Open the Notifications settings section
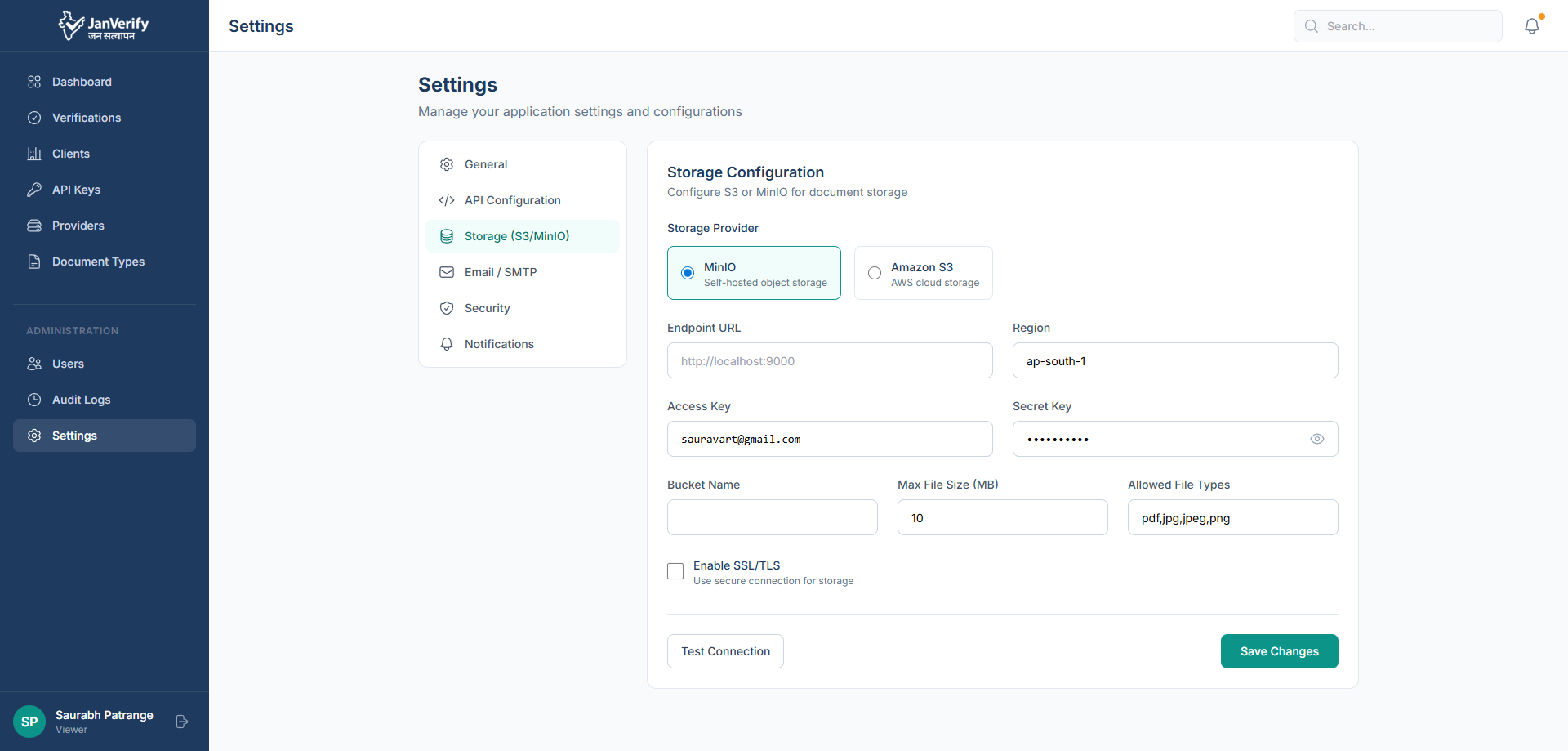The width and height of the screenshot is (1568, 751). click(x=499, y=344)
